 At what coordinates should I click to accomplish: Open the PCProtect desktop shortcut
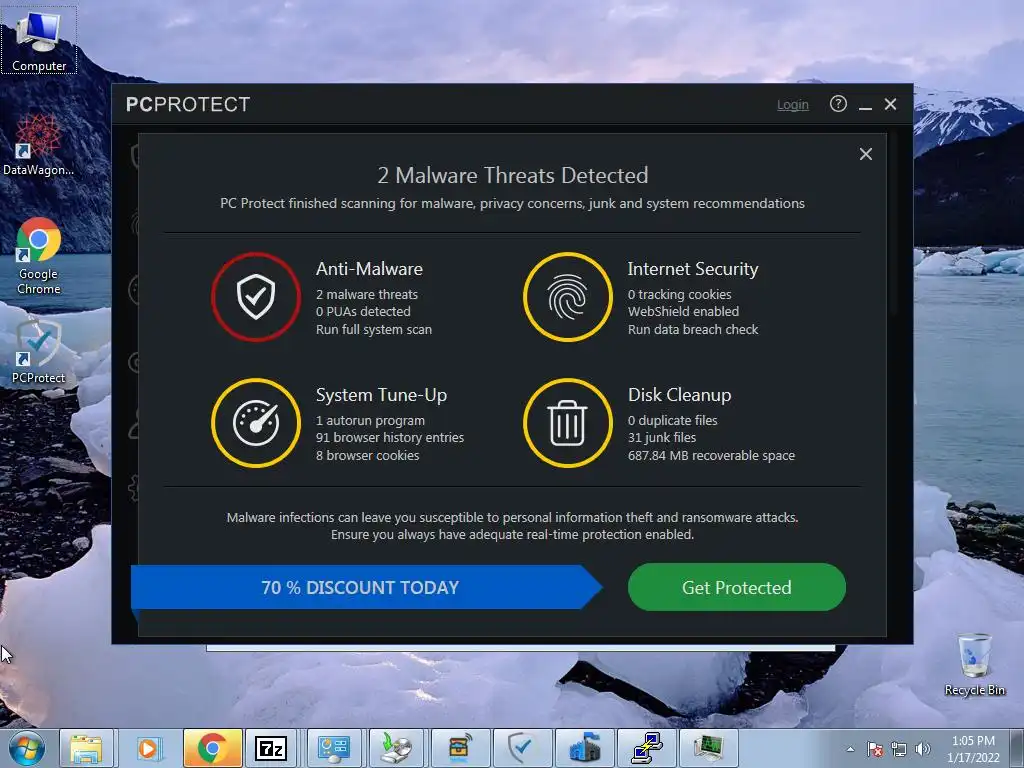(38, 351)
